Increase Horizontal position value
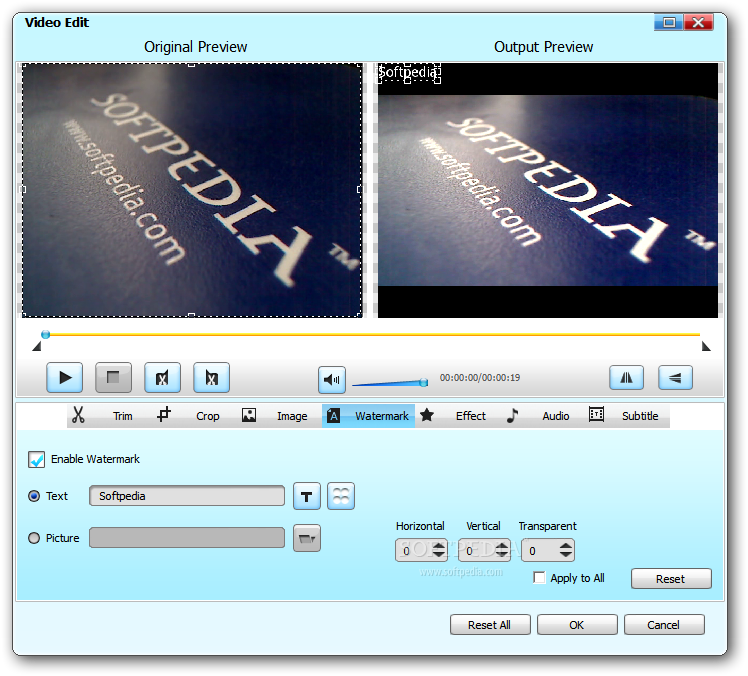Screen dimensions: 748x676 click(x=439, y=546)
